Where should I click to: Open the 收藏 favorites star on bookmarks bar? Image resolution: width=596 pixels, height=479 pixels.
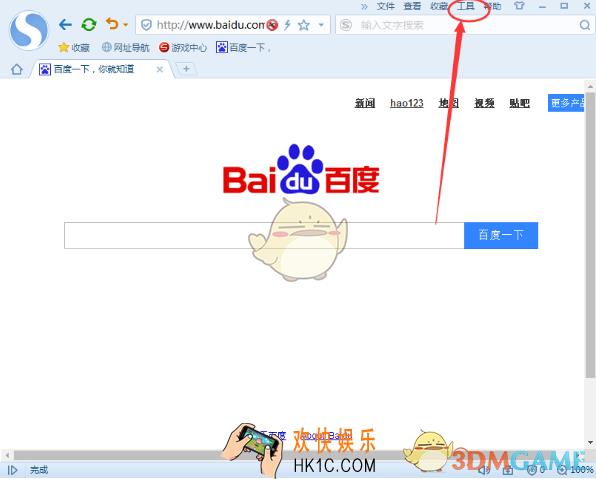click(x=74, y=48)
